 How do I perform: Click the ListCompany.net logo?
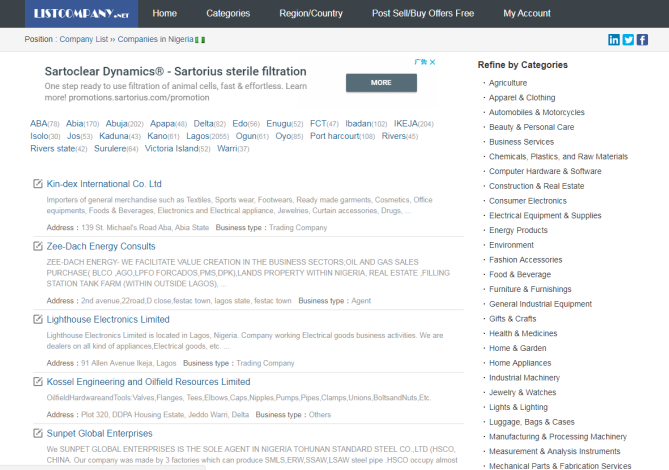coord(66,13)
